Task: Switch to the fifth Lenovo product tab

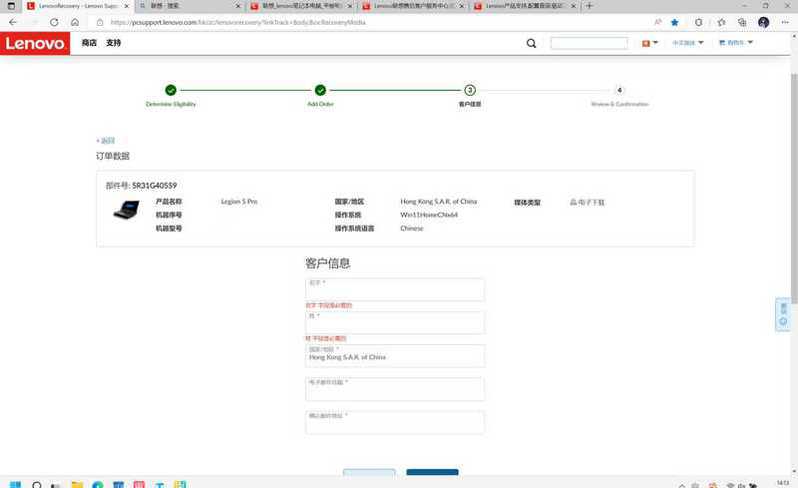Action: click(525, 6)
